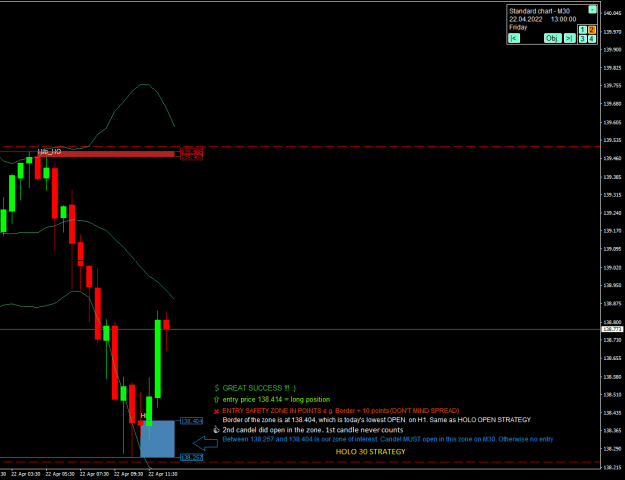Jump to last bar with >| button
625x480 pixels.
tap(570, 38)
